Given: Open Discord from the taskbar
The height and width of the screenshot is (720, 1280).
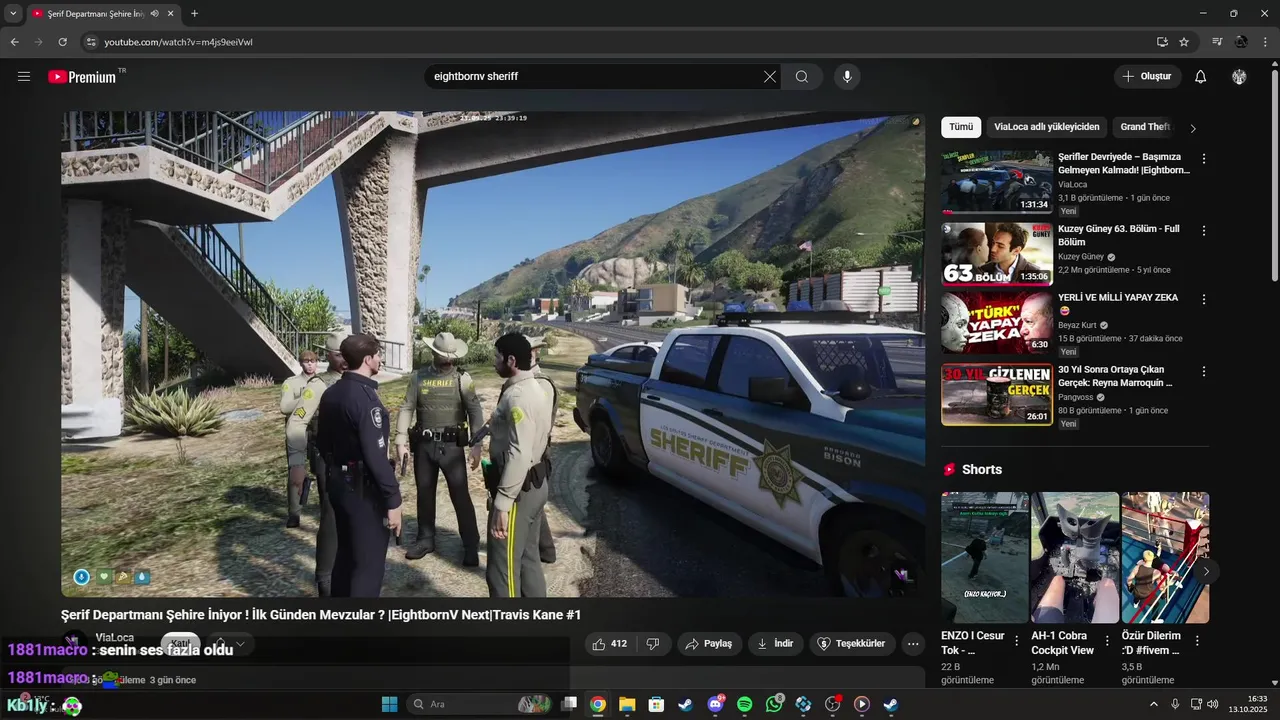Looking at the screenshot, I should (x=715, y=704).
